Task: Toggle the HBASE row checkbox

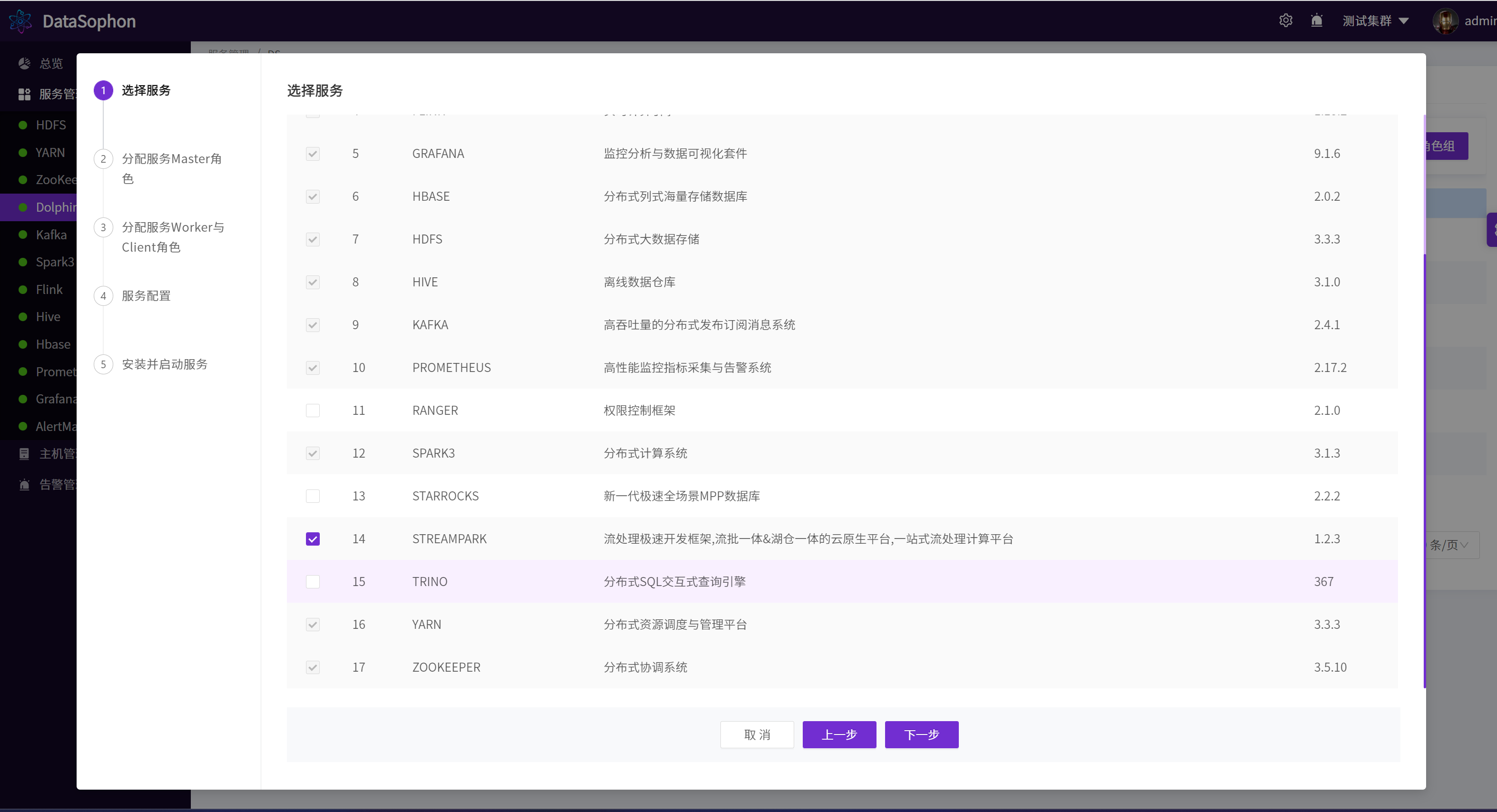Action: click(313, 196)
